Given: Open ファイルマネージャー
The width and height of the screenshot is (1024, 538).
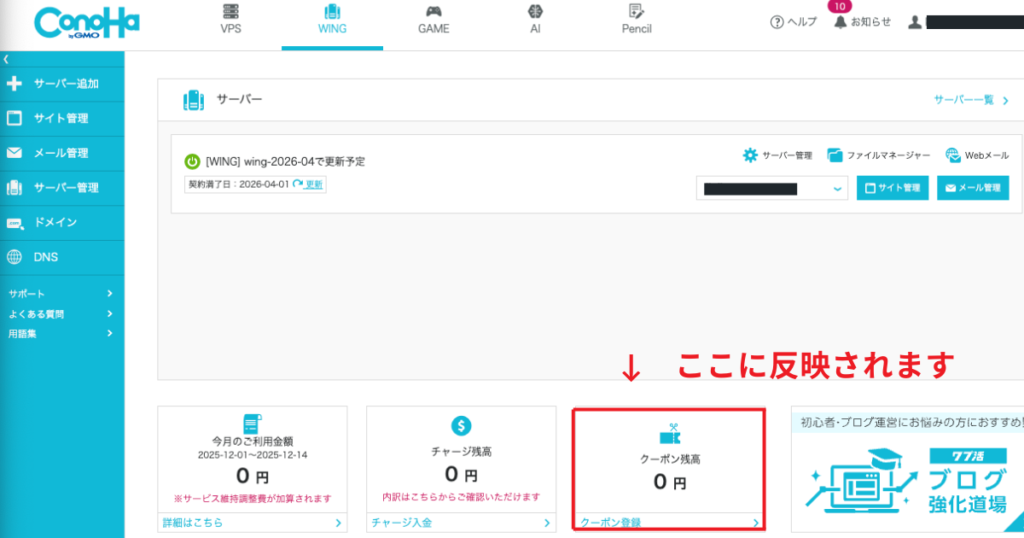Looking at the screenshot, I should pos(878,155).
